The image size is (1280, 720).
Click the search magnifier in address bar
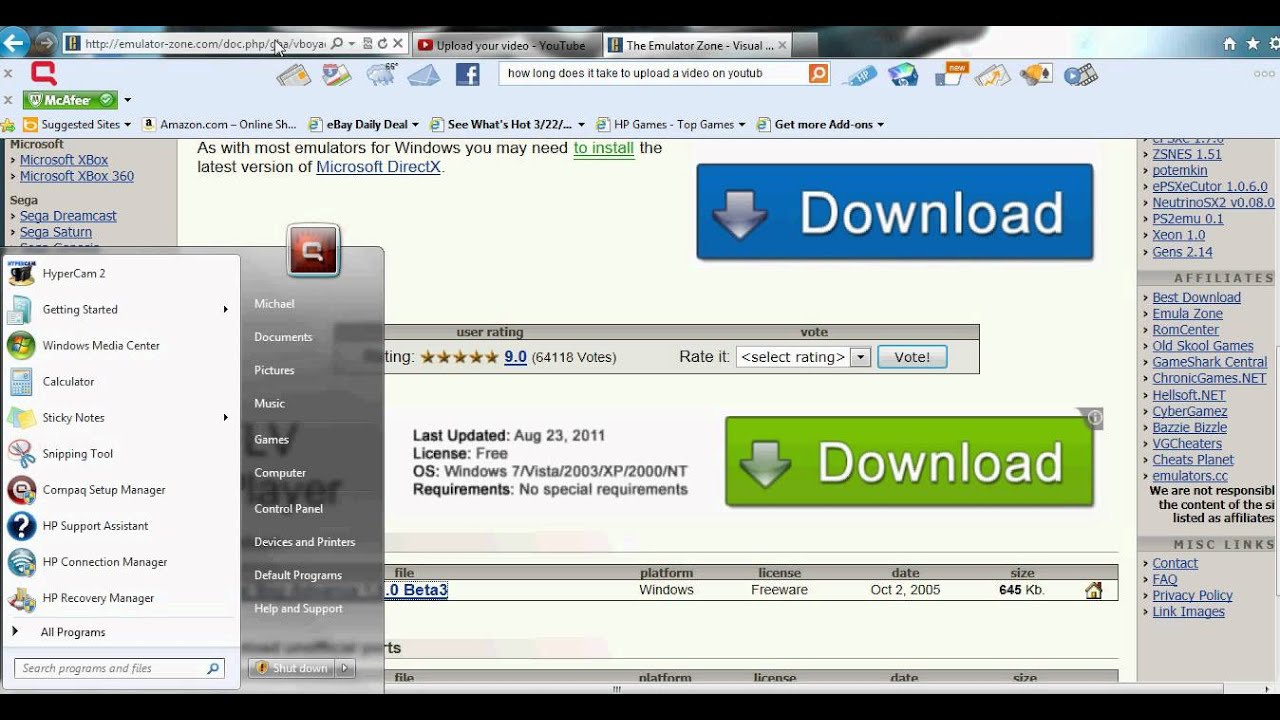(337, 44)
